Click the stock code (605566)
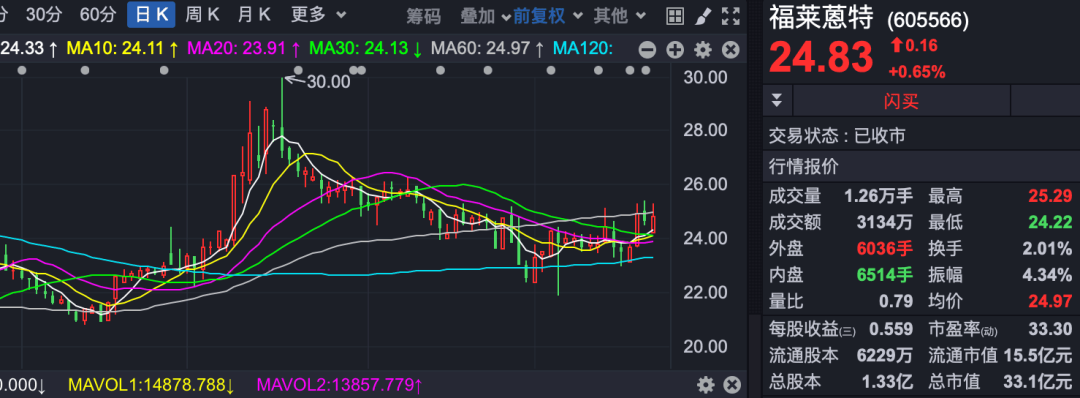Screen dimensions: 1080x398 click(928, 21)
